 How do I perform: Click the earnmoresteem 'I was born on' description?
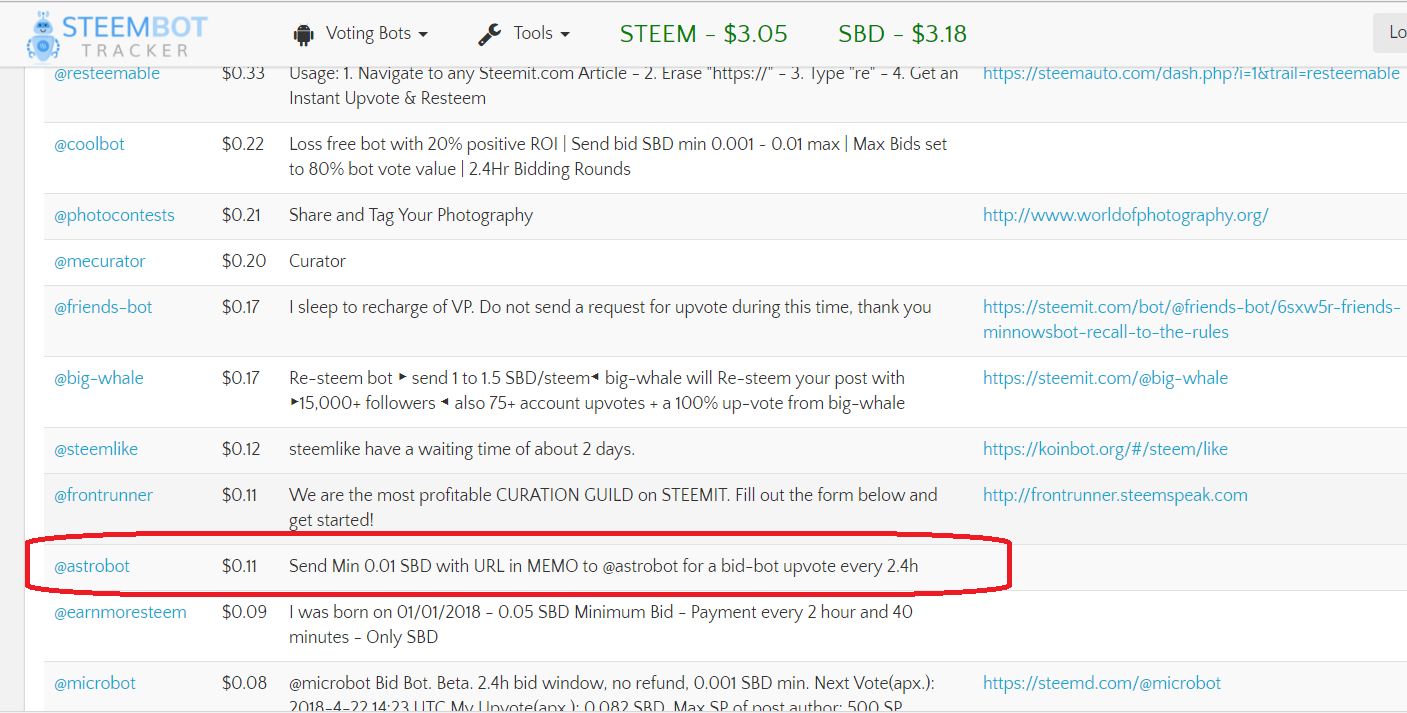pos(601,624)
